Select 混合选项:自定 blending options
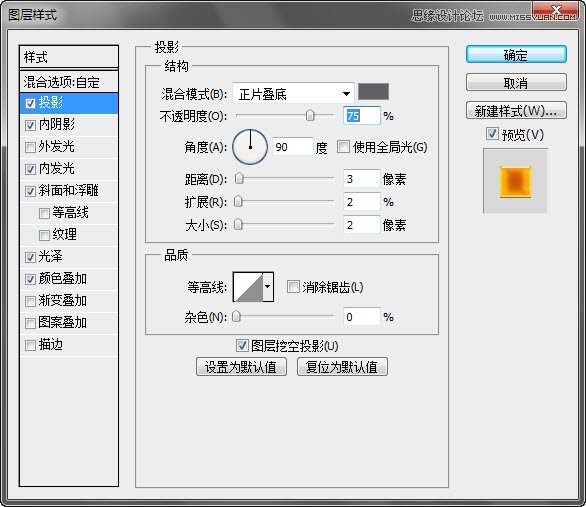The width and height of the screenshot is (586, 507). pyautogui.click(x=69, y=82)
